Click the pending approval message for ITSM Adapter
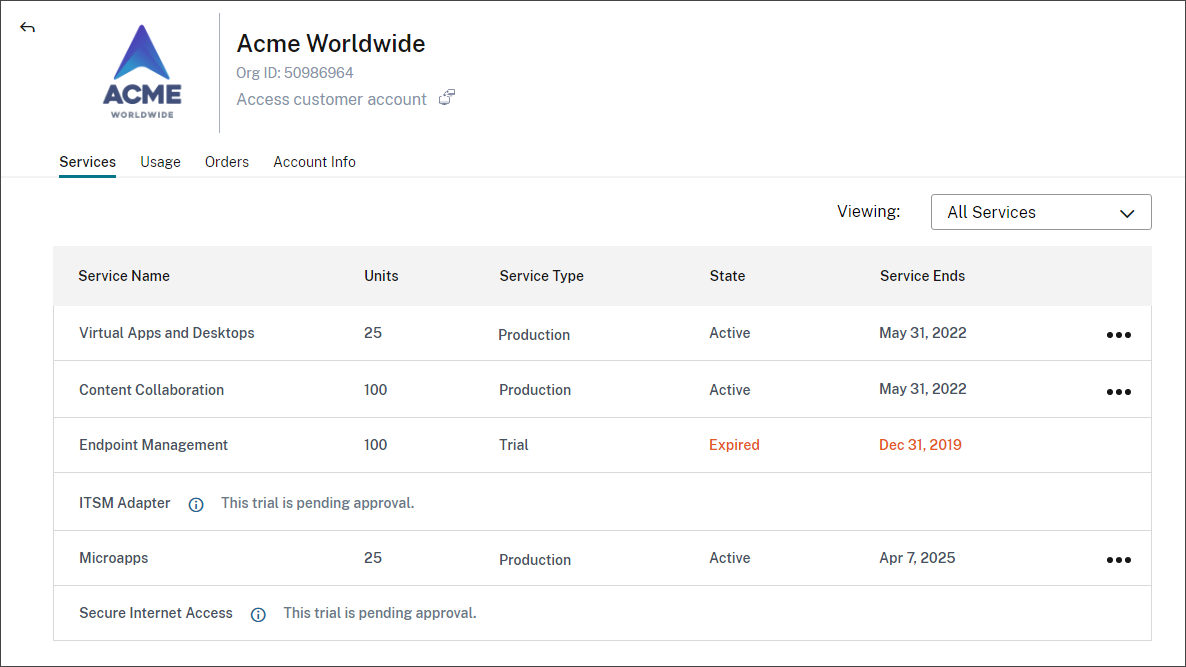1186x667 pixels. (x=318, y=503)
